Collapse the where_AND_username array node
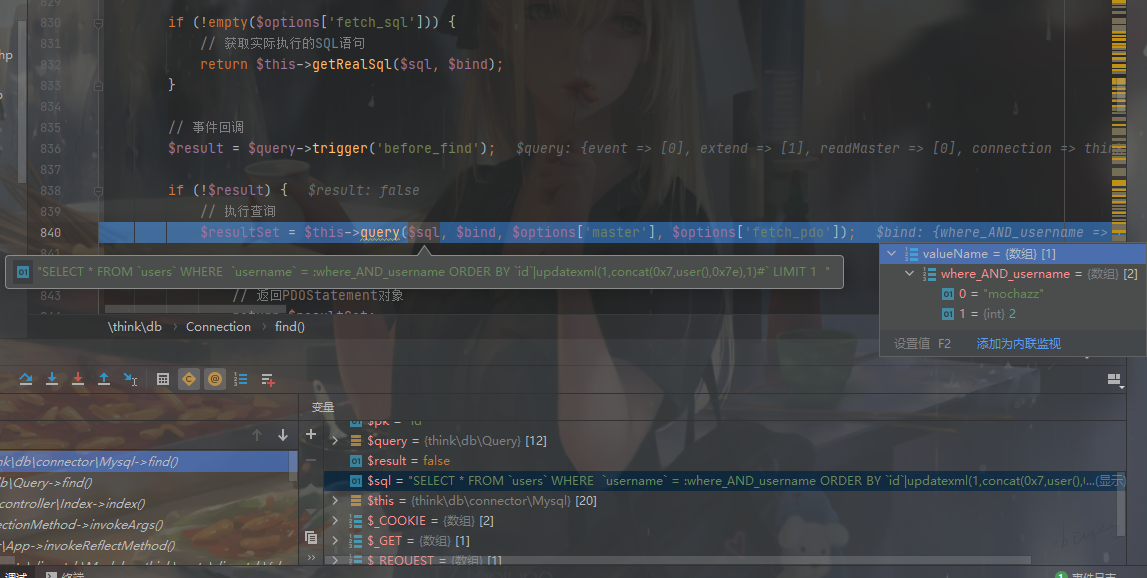 909,274
